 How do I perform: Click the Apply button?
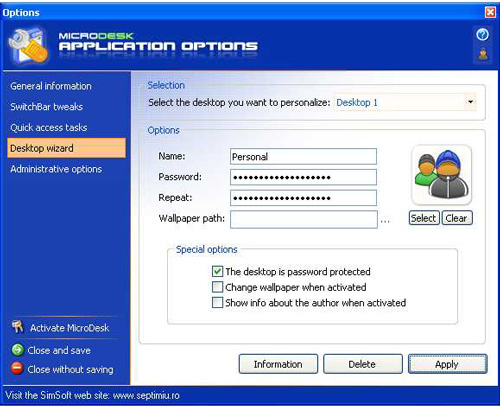click(447, 364)
